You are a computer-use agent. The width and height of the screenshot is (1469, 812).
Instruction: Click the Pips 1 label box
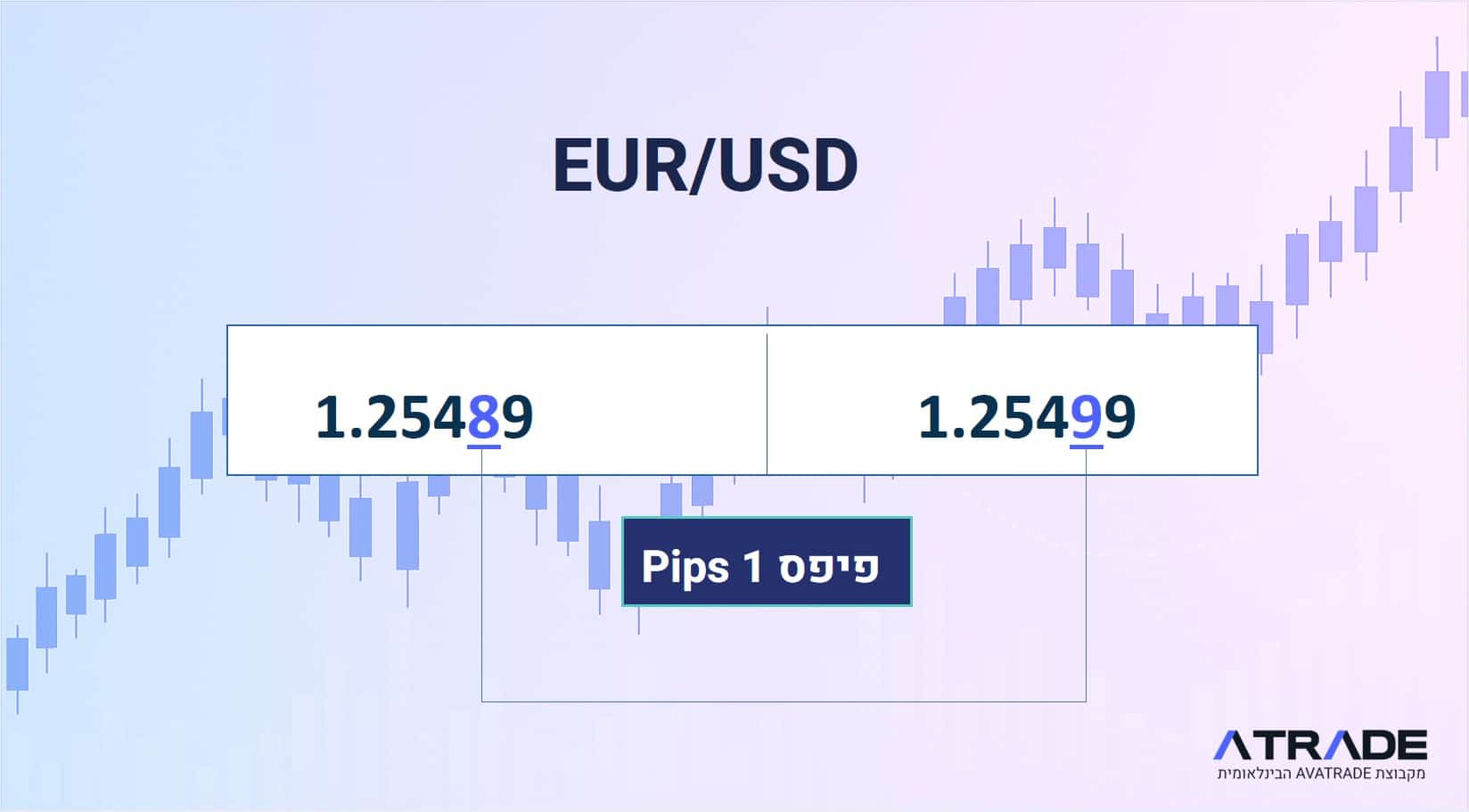click(767, 562)
